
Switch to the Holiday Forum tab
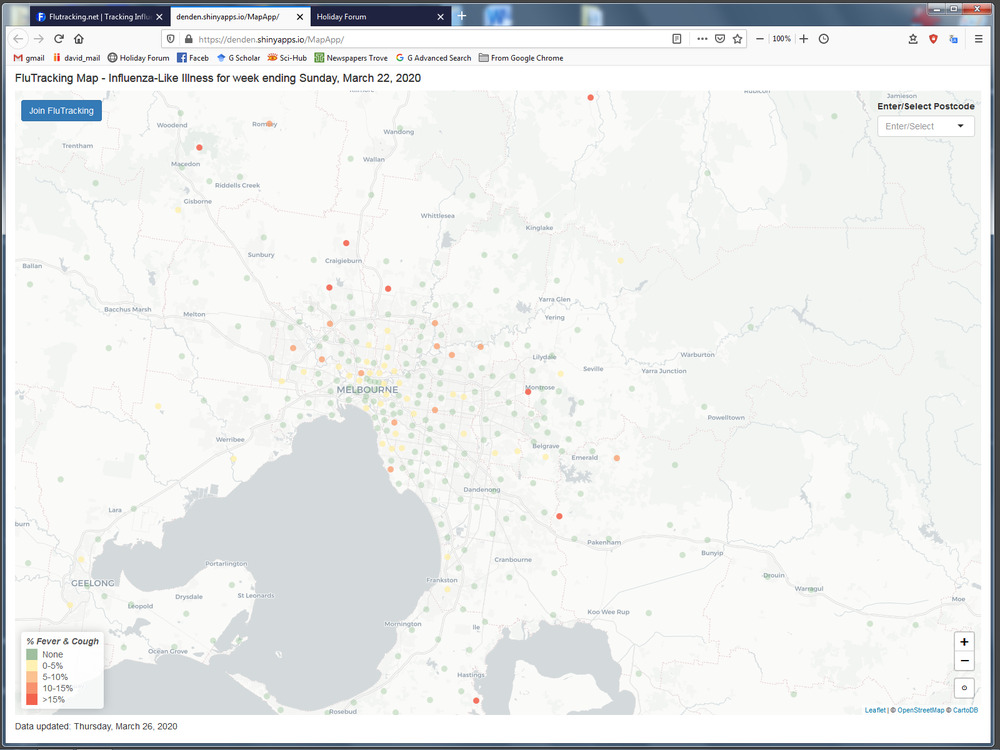click(370, 17)
